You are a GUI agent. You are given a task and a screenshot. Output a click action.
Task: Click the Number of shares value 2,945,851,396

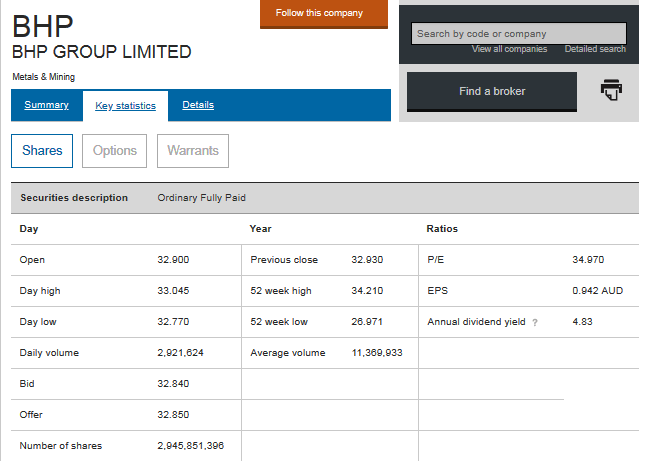click(x=191, y=446)
